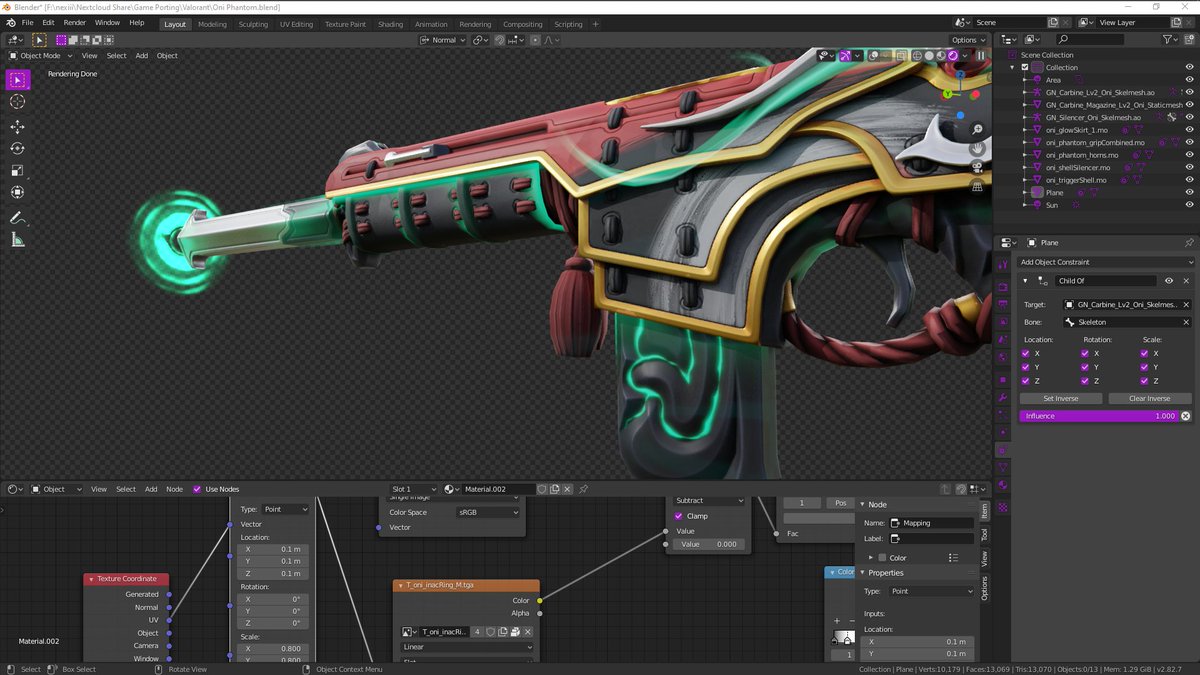The width and height of the screenshot is (1200, 675).
Task: Open the Slot 1 material slot dropdown
Action: pyautogui.click(x=413, y=489)
